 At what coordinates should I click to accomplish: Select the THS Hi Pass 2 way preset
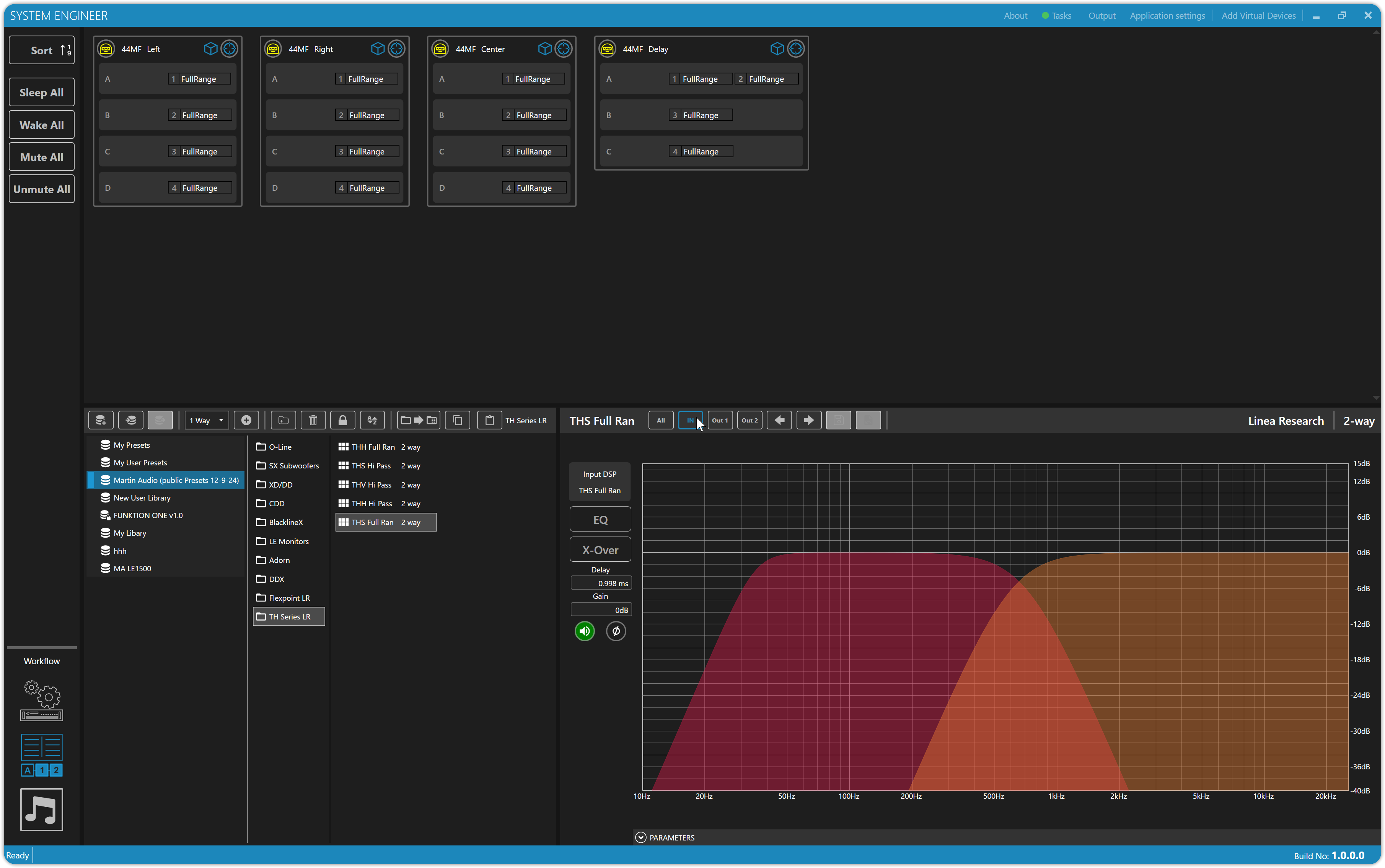click(380, 466)
